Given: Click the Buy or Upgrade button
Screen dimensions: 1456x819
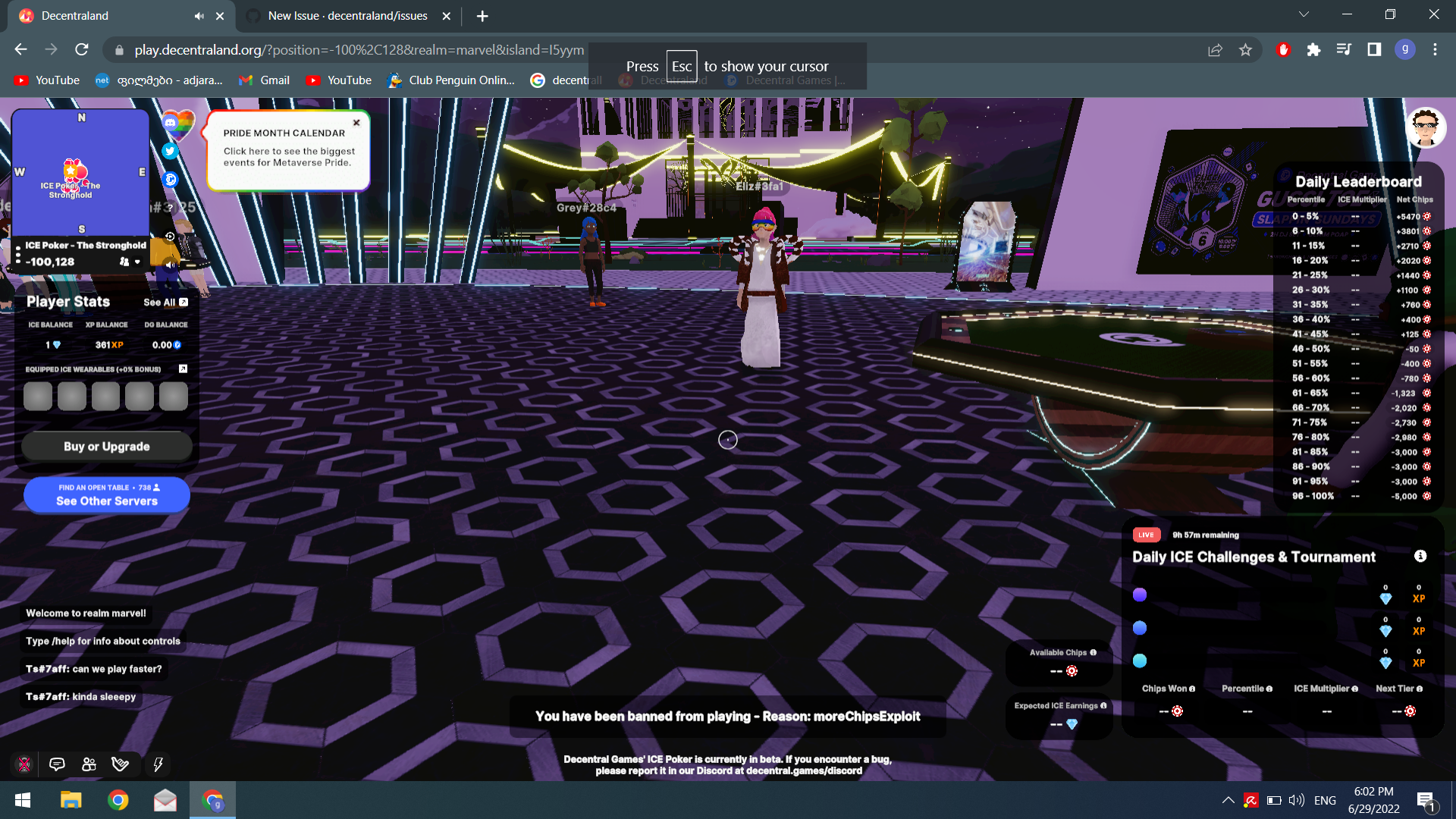Looking at the screenshot, I should (x=106, y=446).
